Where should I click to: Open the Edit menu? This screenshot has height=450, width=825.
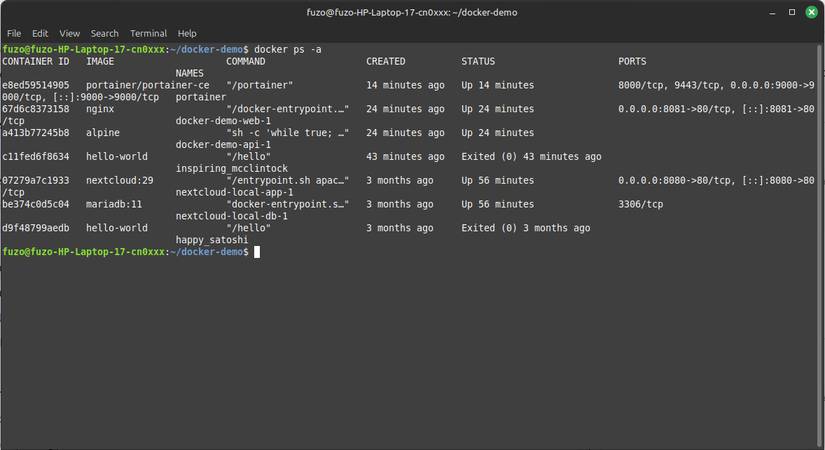[x=40, y=33]
